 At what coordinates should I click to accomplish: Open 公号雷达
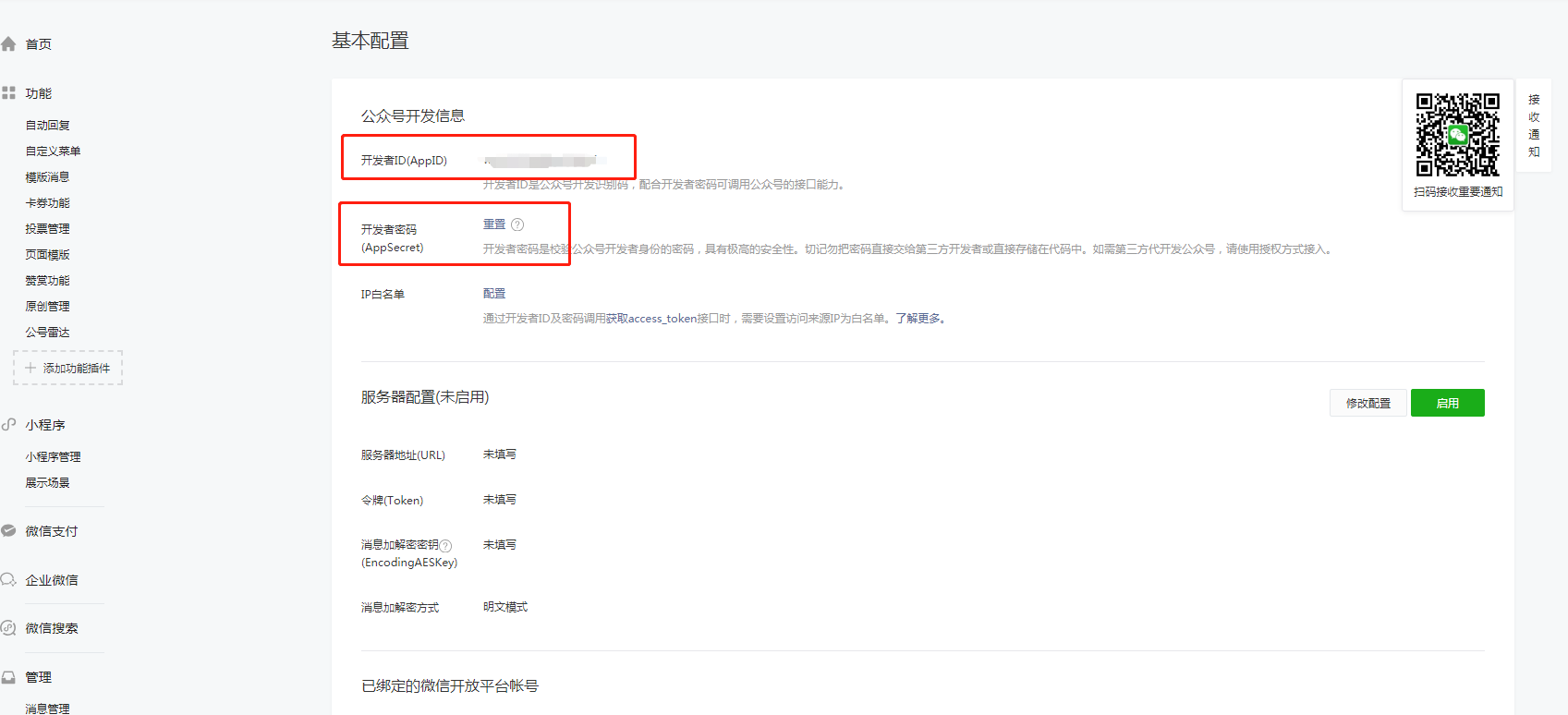(48, 332)
